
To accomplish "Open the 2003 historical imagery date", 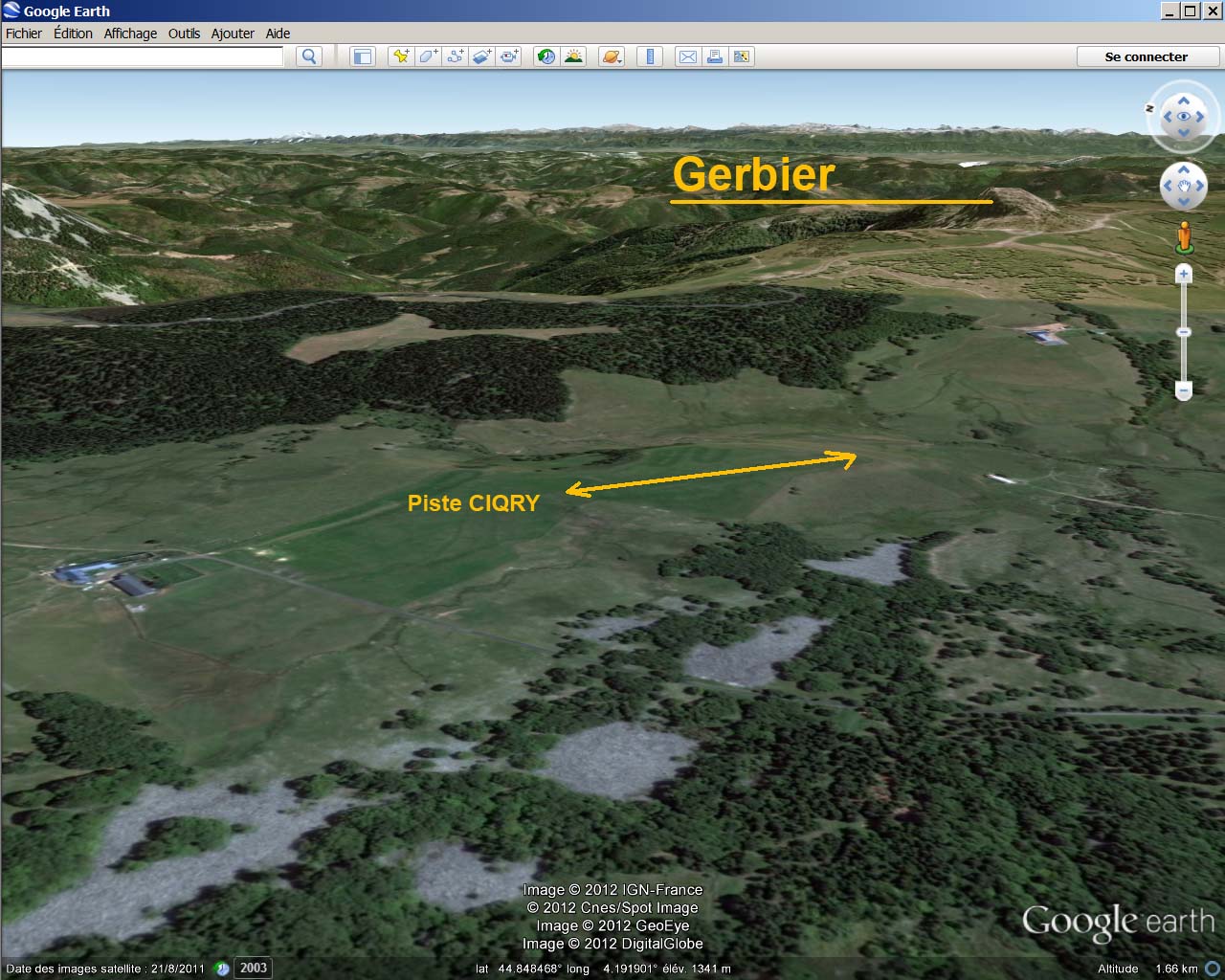I will (x=254, y=968).
